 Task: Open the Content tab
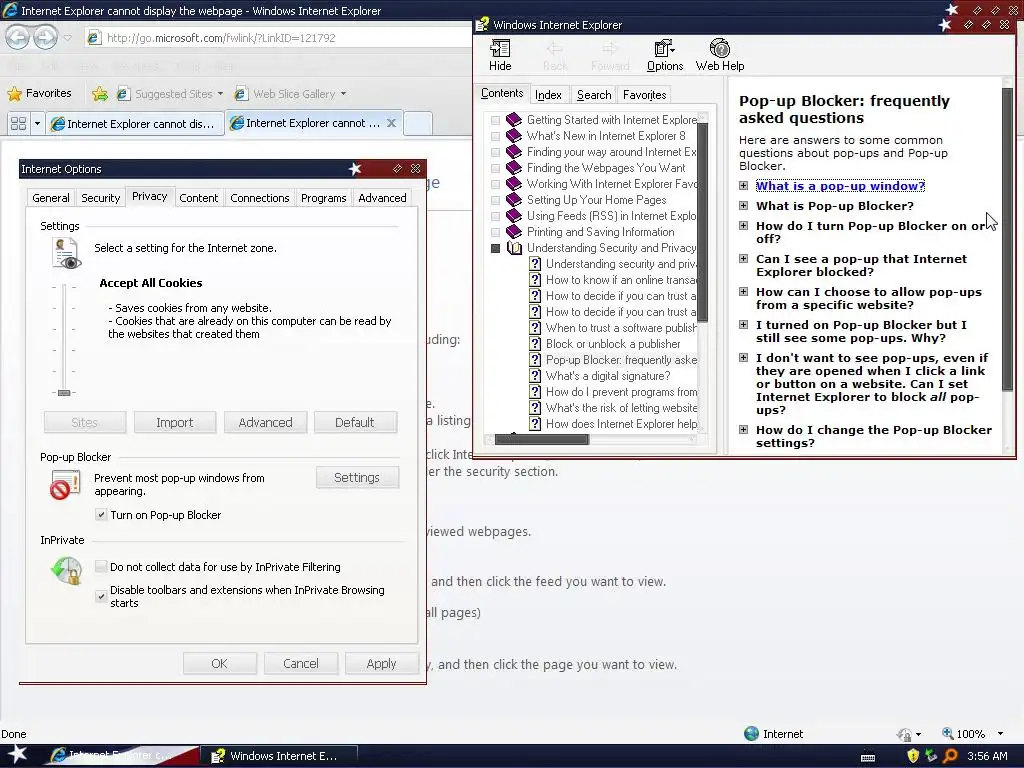pos(199,198)
